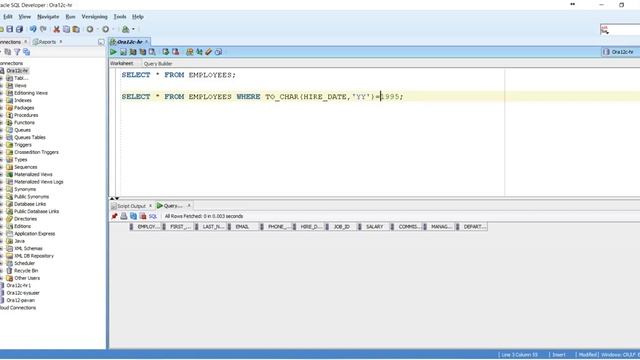Pin the query result with the pin icon
The height and width of the screenshot is (360, 640).
(114, 216)
